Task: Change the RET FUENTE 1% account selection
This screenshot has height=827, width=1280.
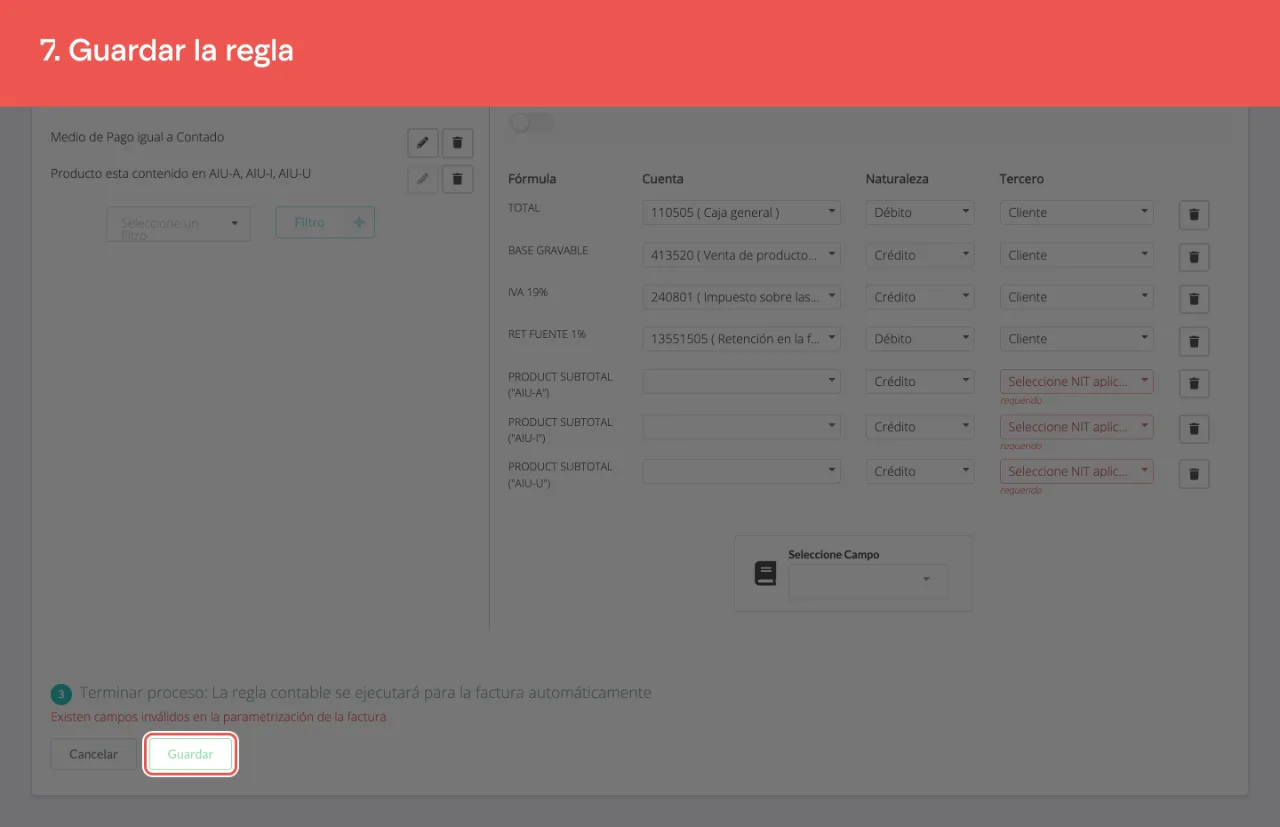Action: tap(742, 339)
